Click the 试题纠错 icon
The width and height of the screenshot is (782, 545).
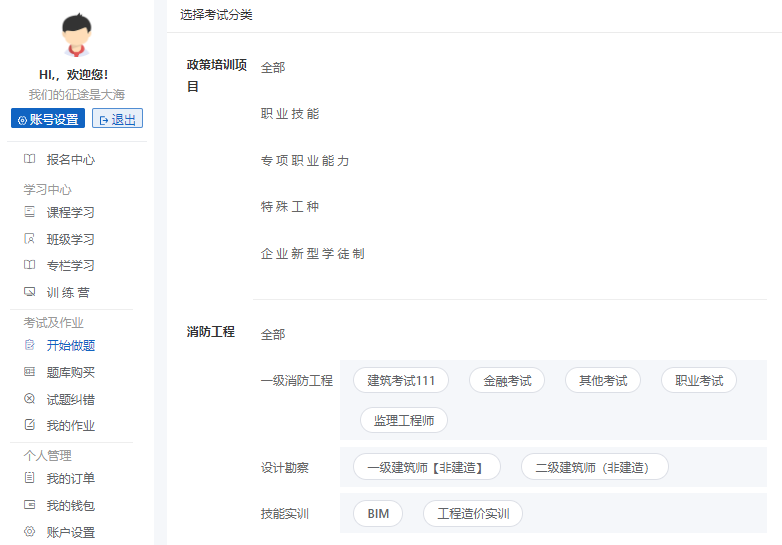pos(29,399)
